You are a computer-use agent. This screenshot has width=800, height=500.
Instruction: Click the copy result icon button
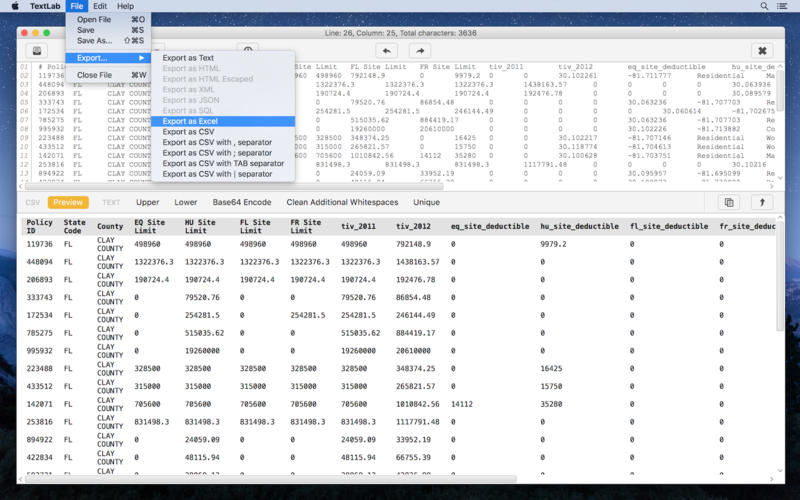point(729,202)
